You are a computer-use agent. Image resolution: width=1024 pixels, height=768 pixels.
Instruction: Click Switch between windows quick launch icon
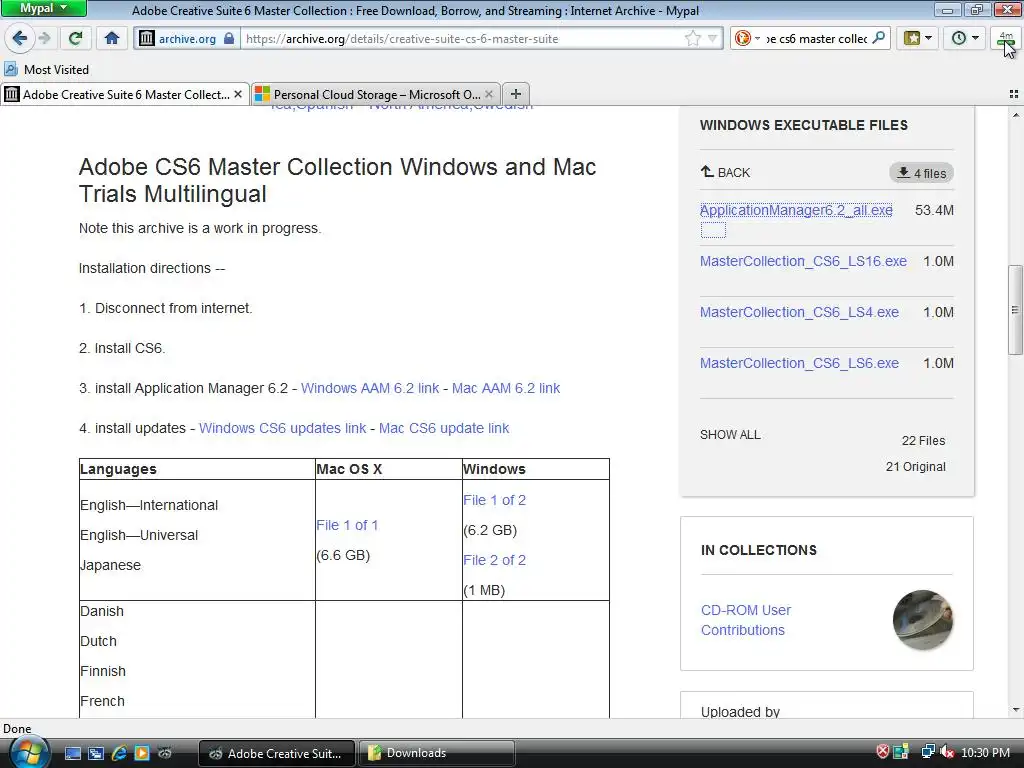(x=95, y=753)
